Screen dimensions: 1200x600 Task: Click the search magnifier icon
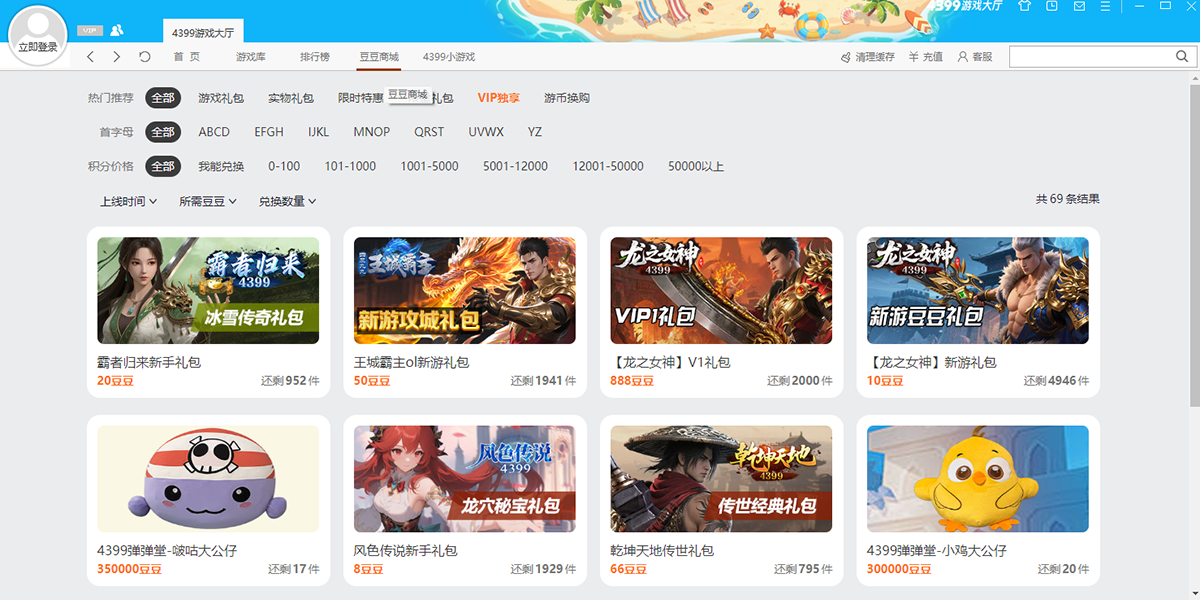(x=1183, y=56)
